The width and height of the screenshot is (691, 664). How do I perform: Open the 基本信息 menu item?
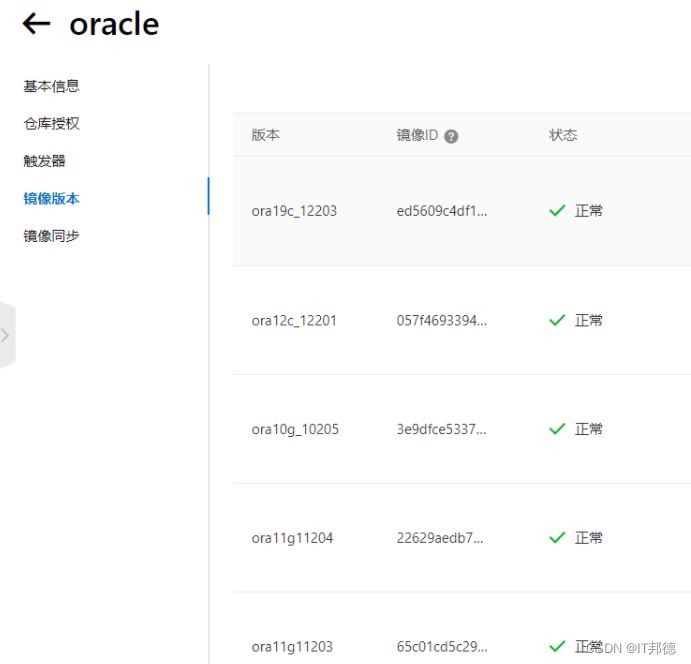point(51,86)
